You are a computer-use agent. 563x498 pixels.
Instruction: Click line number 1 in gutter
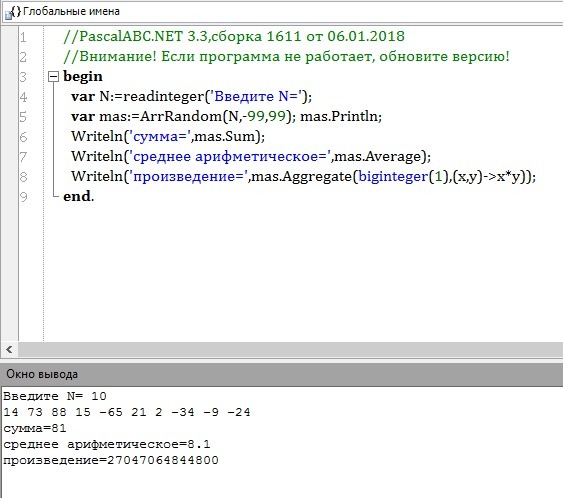coord(23,37)
